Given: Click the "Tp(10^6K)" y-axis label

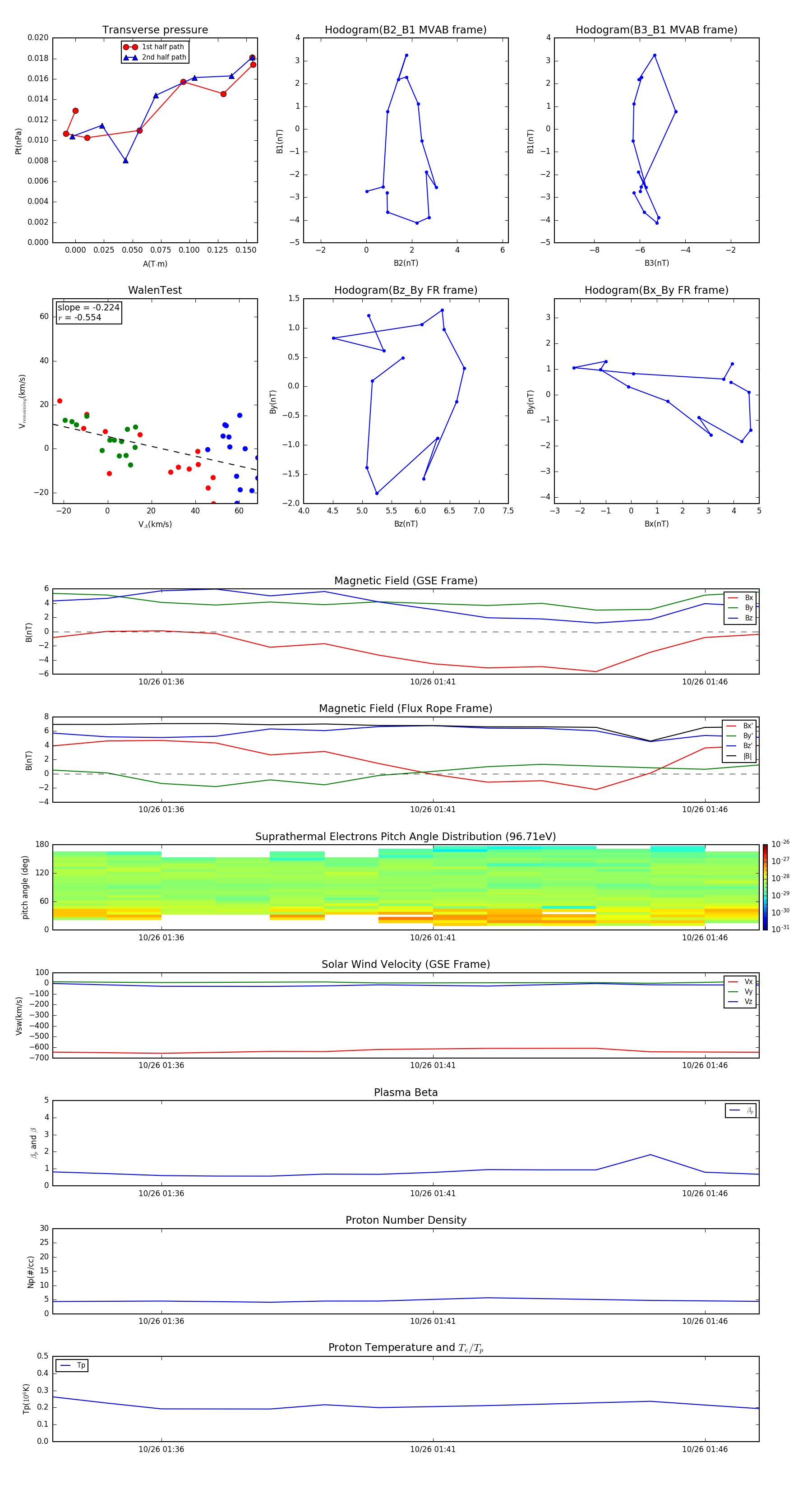Looking at the screenshot, I should tap(26, 1399).
